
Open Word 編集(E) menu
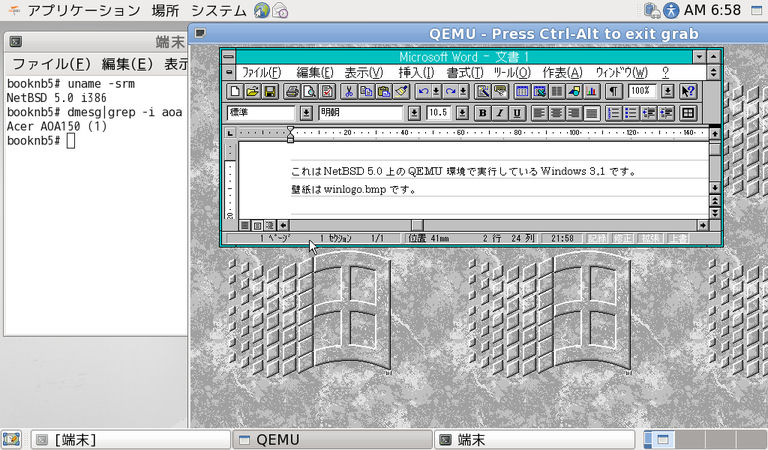coord(314,73)
